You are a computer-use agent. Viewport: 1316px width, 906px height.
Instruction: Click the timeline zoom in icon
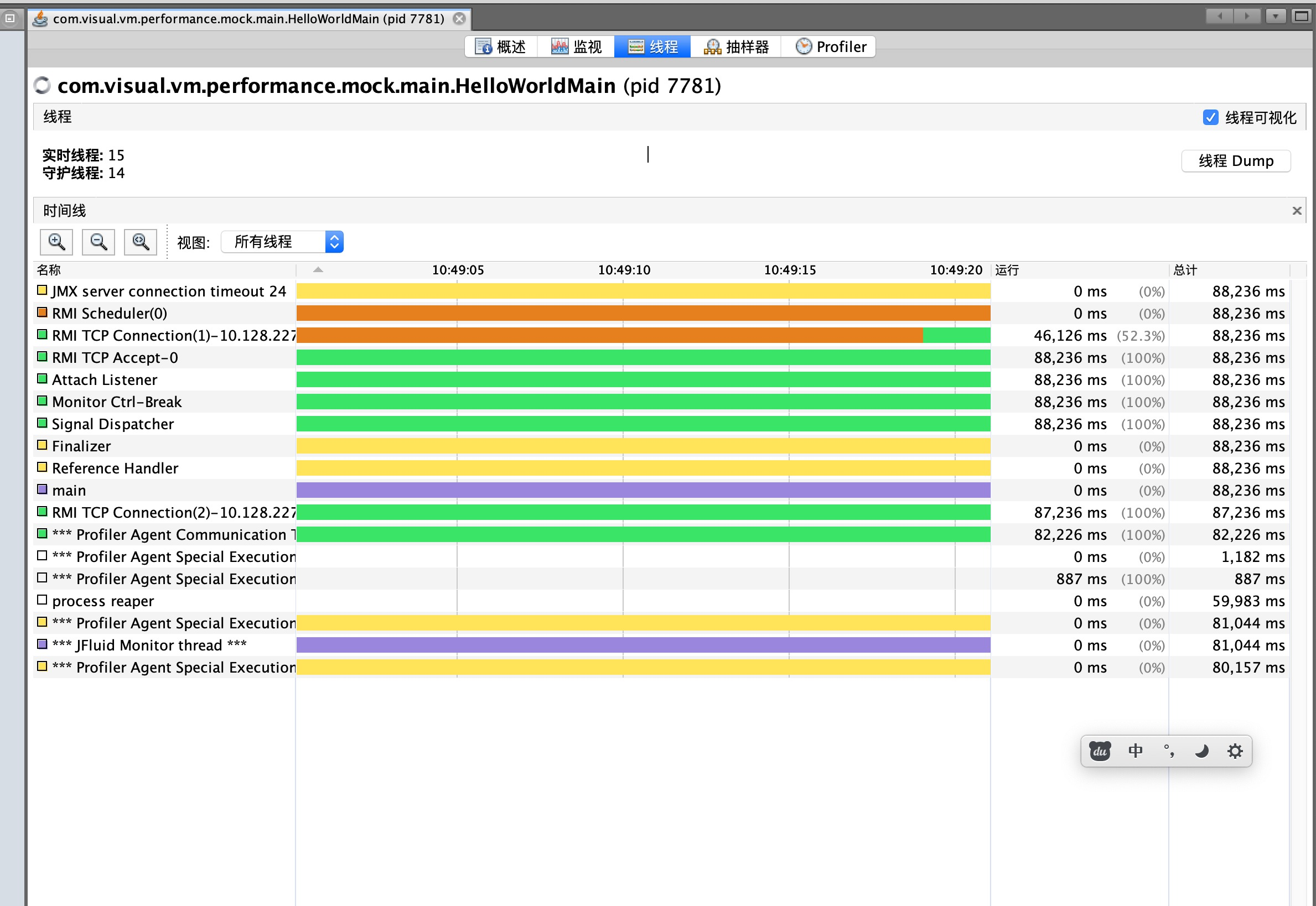(x=56, y=242)
